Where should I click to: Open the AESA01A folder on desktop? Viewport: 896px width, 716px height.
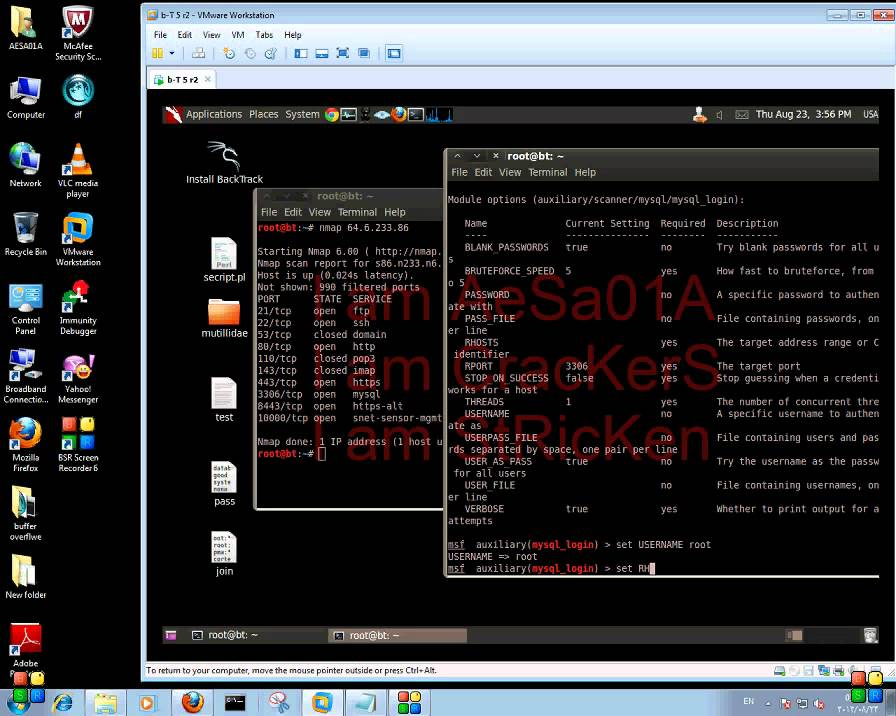coord(25,28)
